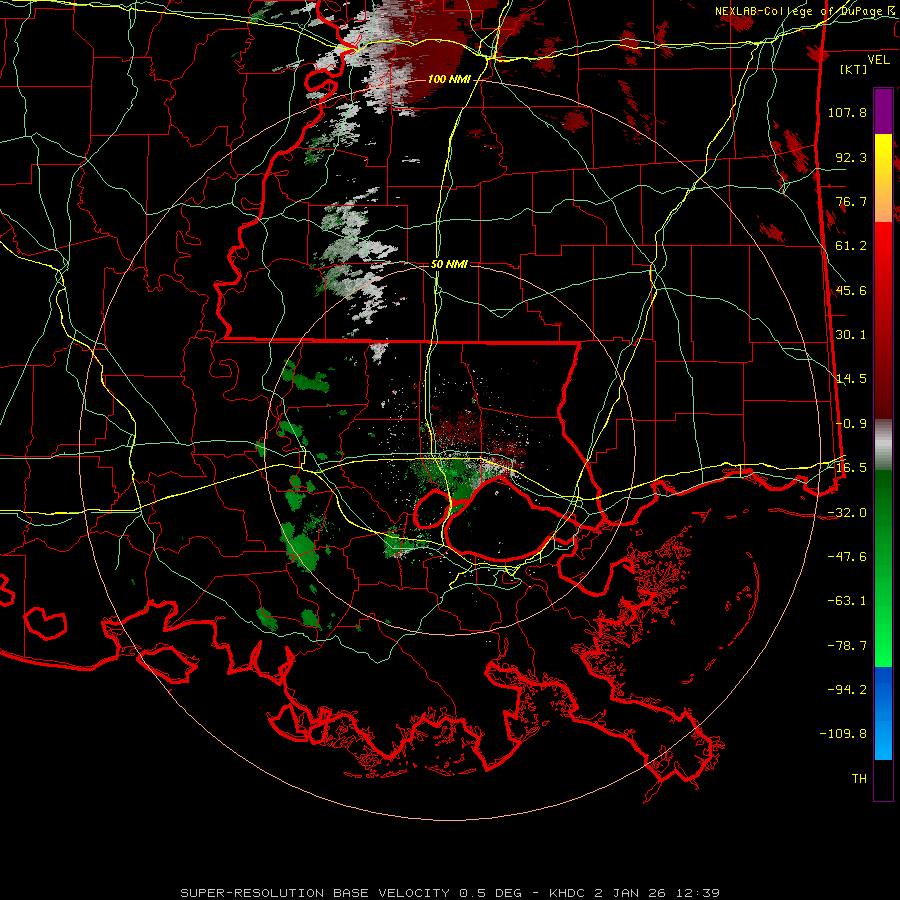Click the -109.8 velocity scale value
Screen dimensions: 900x900
843,734
